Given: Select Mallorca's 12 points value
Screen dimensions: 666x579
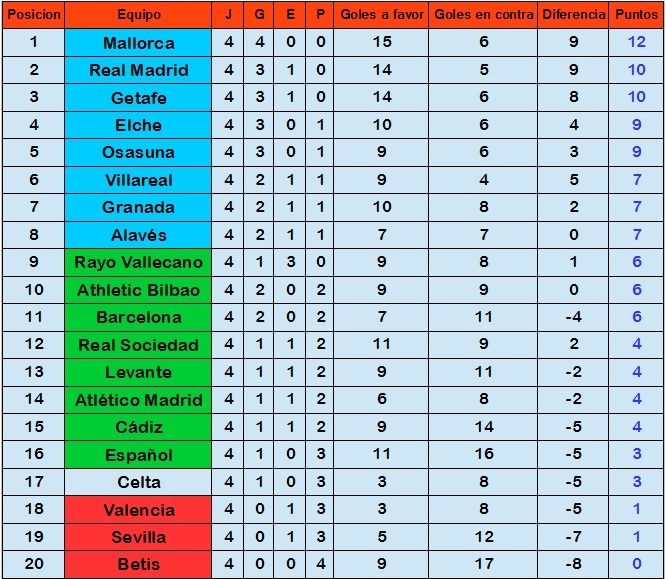Looking at the screenshot, I should pos(636,42).
